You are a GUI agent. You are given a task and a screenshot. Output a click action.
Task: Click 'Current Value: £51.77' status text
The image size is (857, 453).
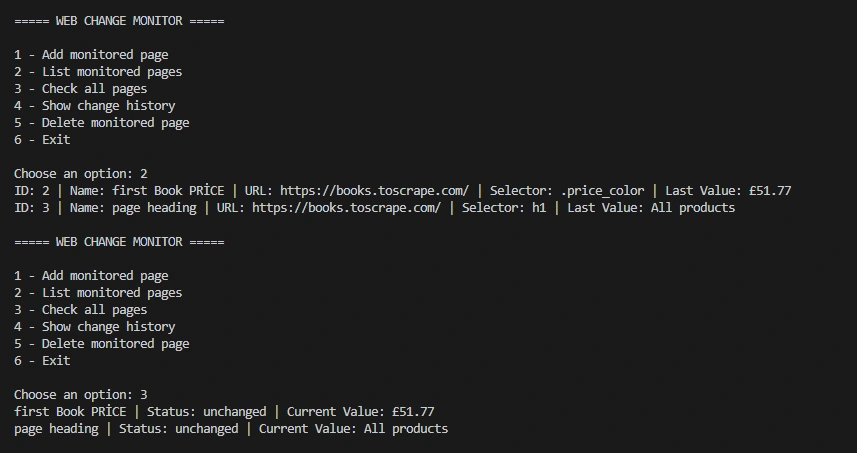click(361, 411)
